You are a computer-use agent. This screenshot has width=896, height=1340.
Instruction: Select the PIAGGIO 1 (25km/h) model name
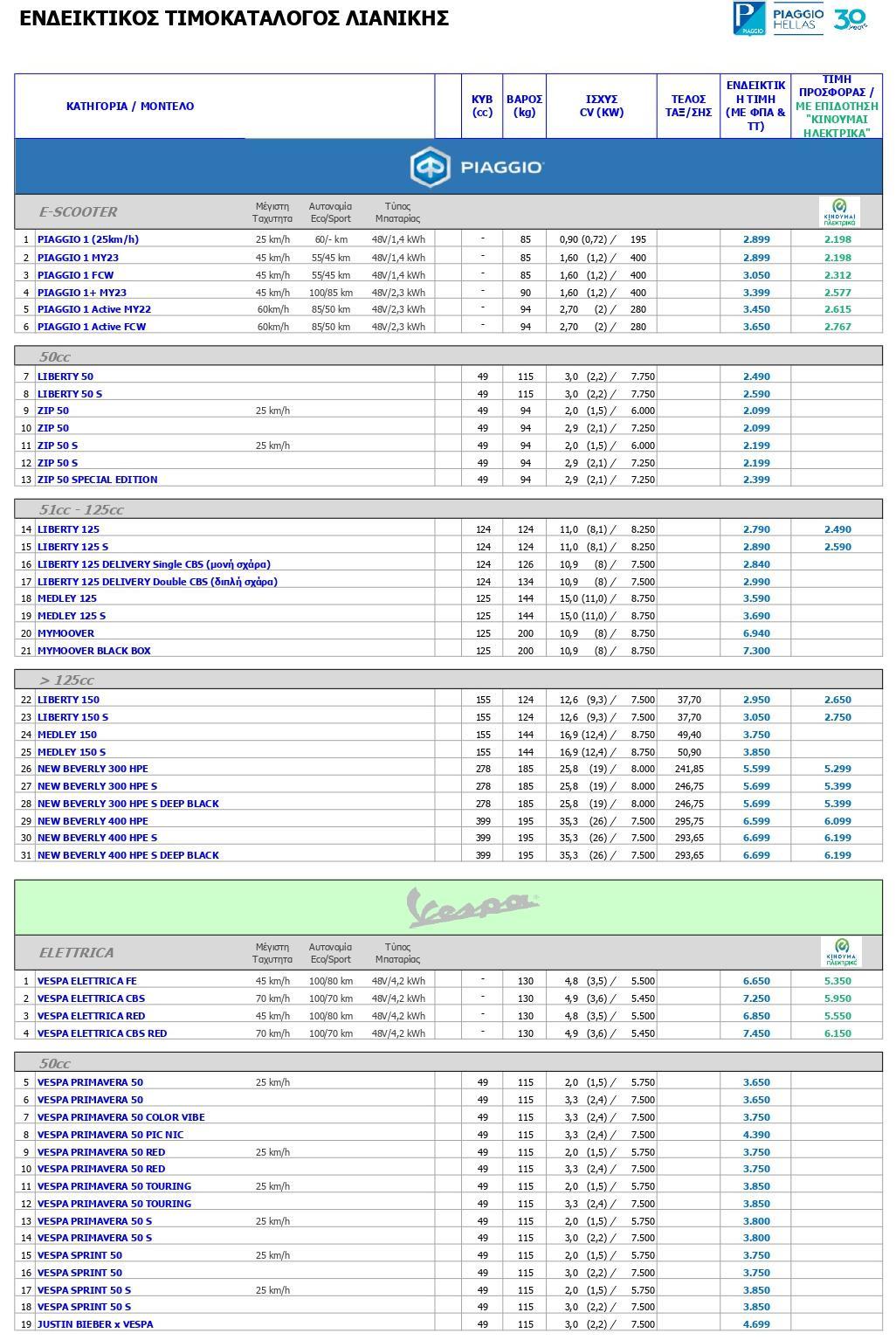point(88,239)
